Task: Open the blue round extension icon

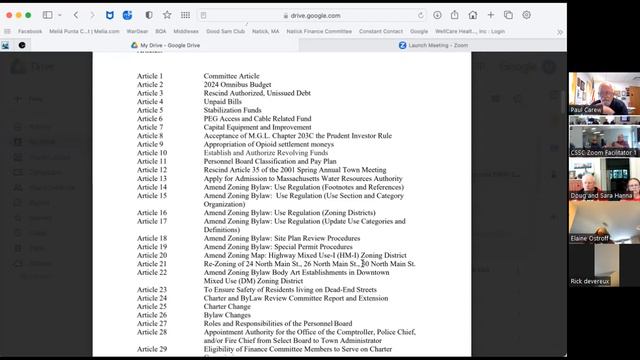Action: tap(127, 15)
